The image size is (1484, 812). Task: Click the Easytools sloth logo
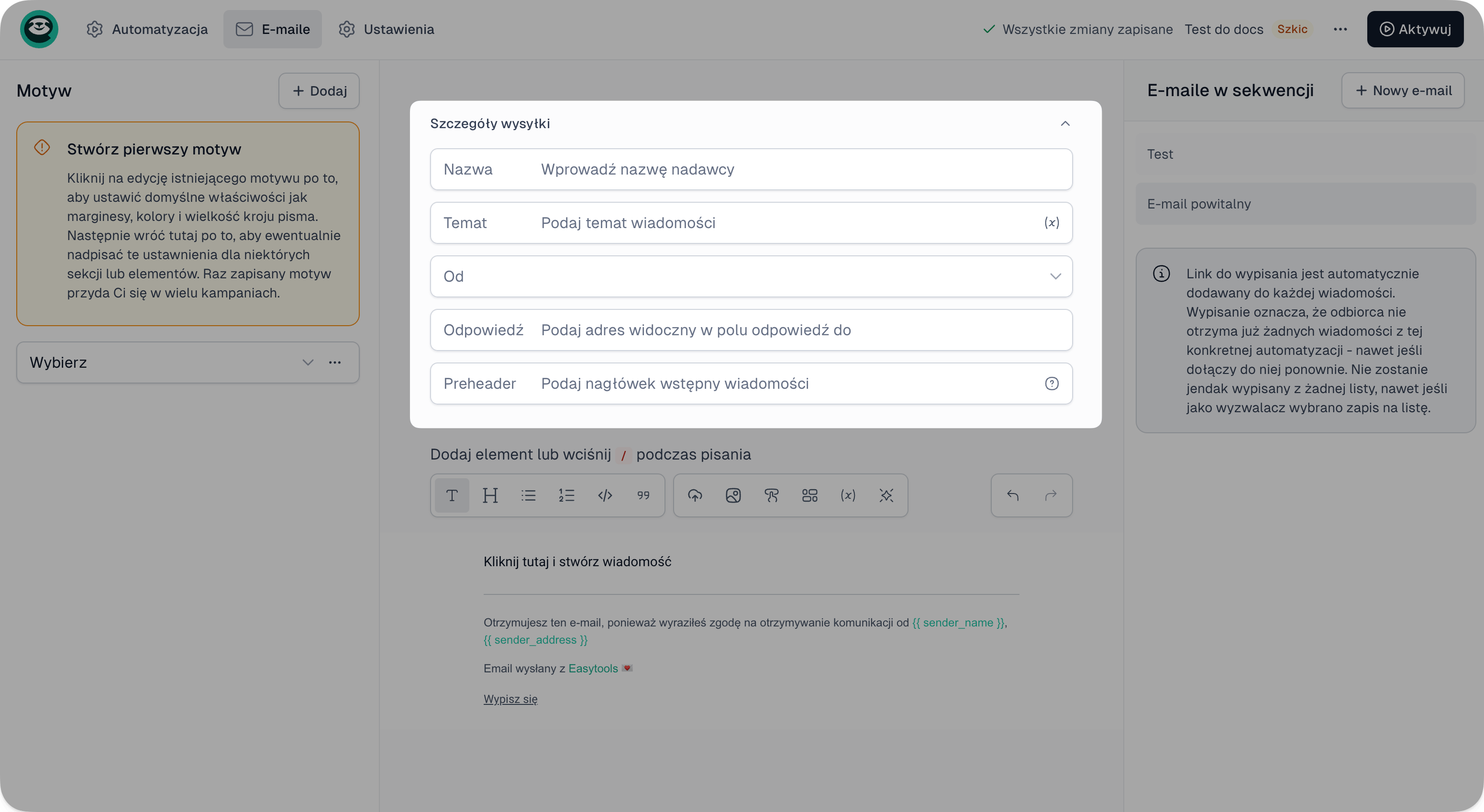(39, 29)
